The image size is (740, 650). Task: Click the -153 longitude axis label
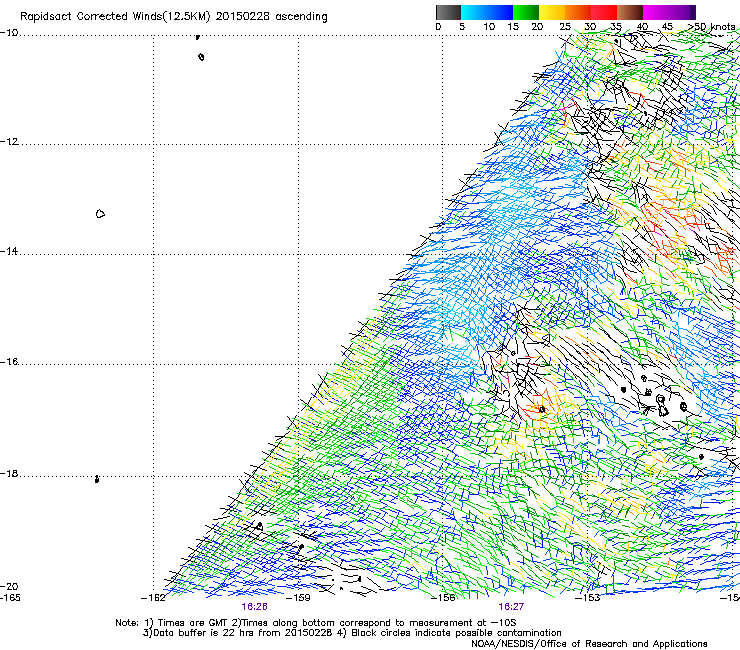(x=588, y=598)
